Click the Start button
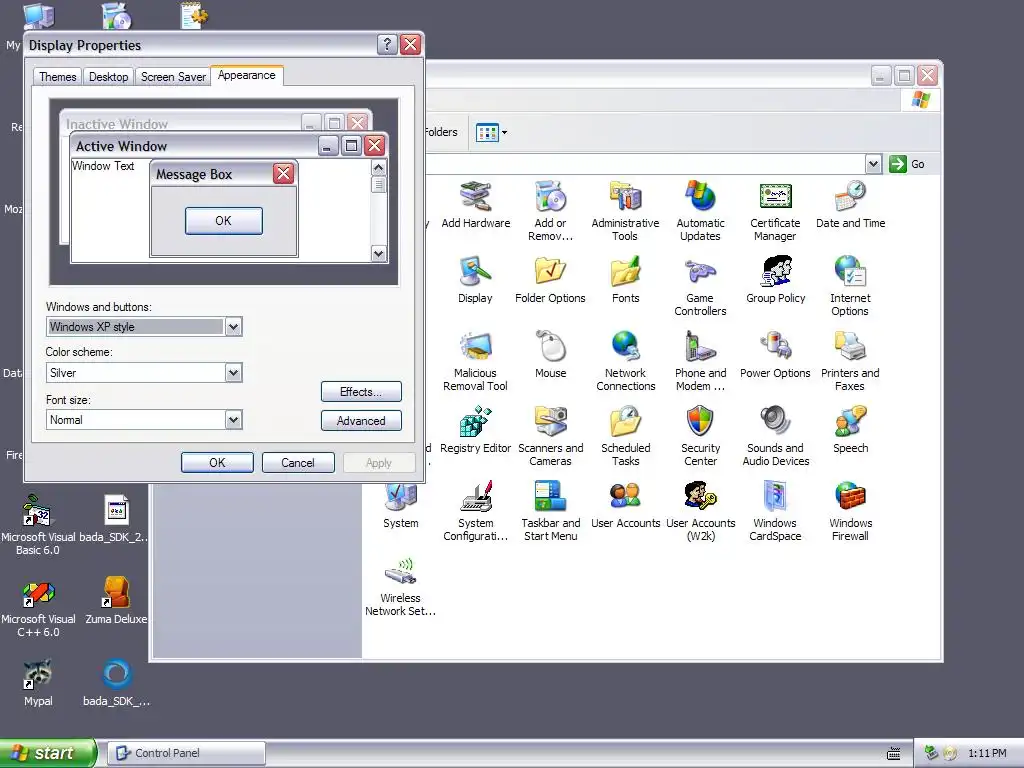Image resolution: width=1024 pixels, height=768 pixels. (x=48, y=753)
